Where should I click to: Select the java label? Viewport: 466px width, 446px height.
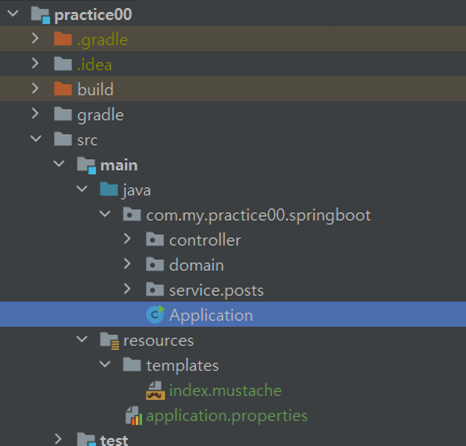coord(137,191)
